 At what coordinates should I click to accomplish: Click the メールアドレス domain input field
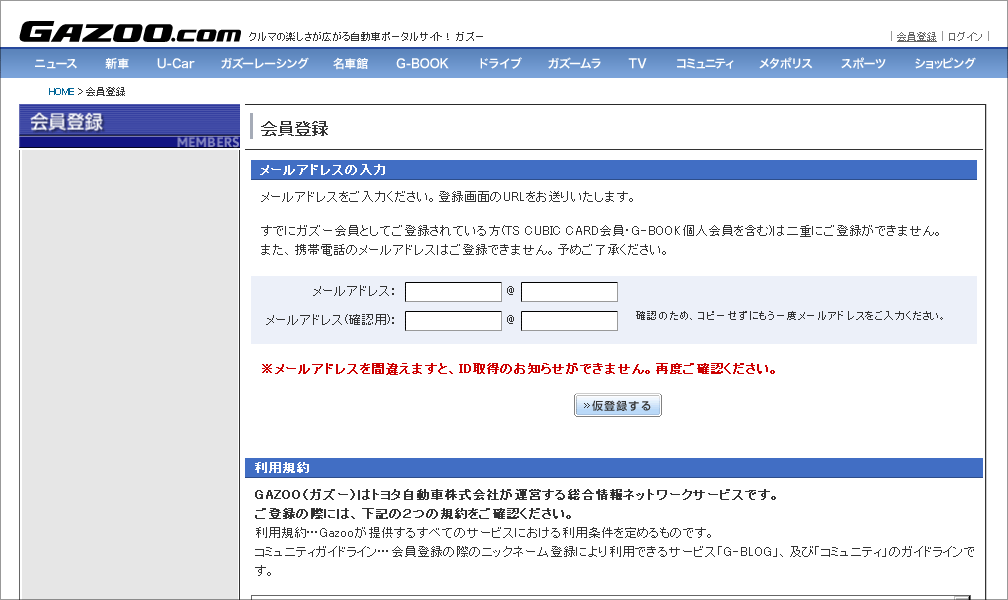click(569, 292)
